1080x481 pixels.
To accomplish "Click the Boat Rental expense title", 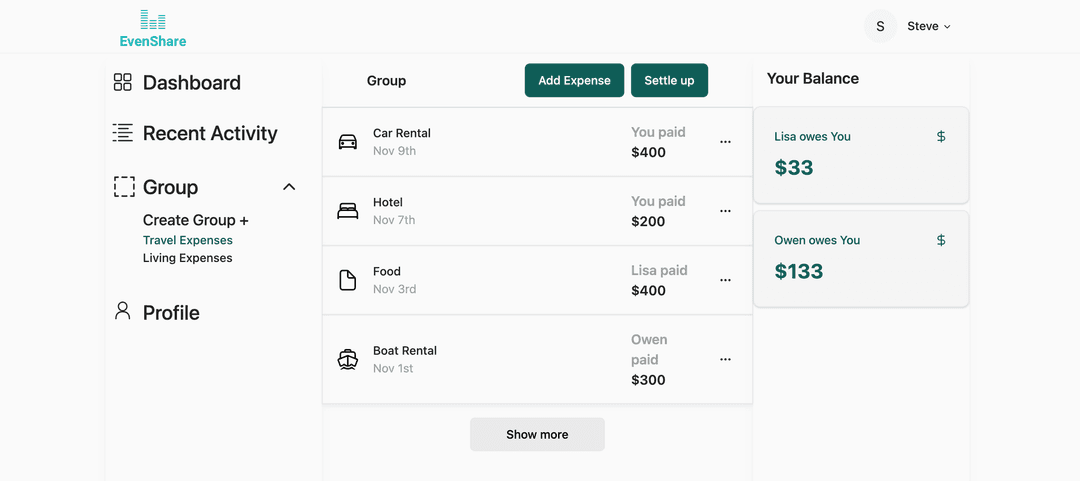I will click(x=405, y=351).
